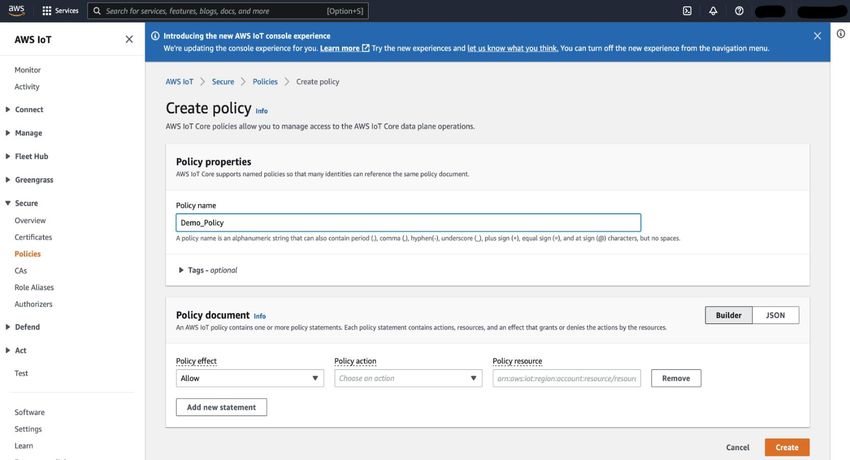
Task: Open the AWS home logo
Action: 16,10
